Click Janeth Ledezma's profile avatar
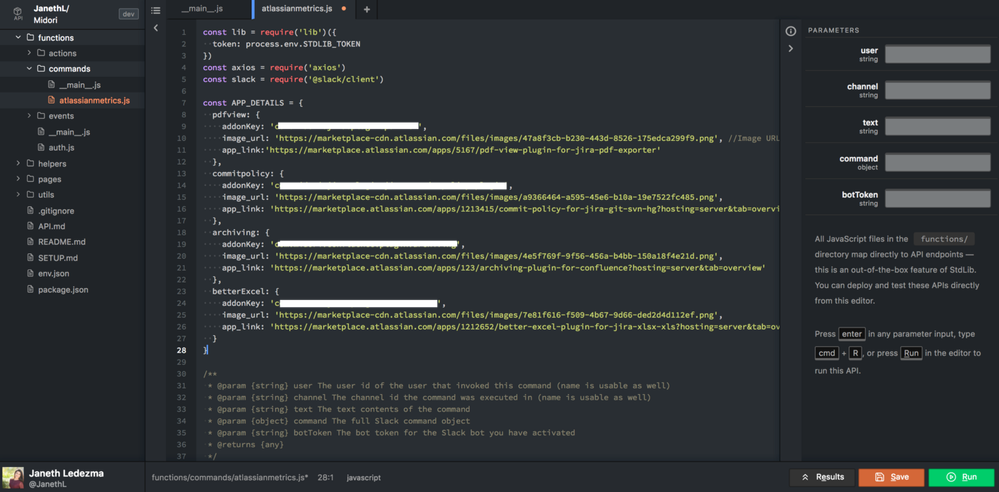Screen dimensions: 999x492 coord(13,477)
